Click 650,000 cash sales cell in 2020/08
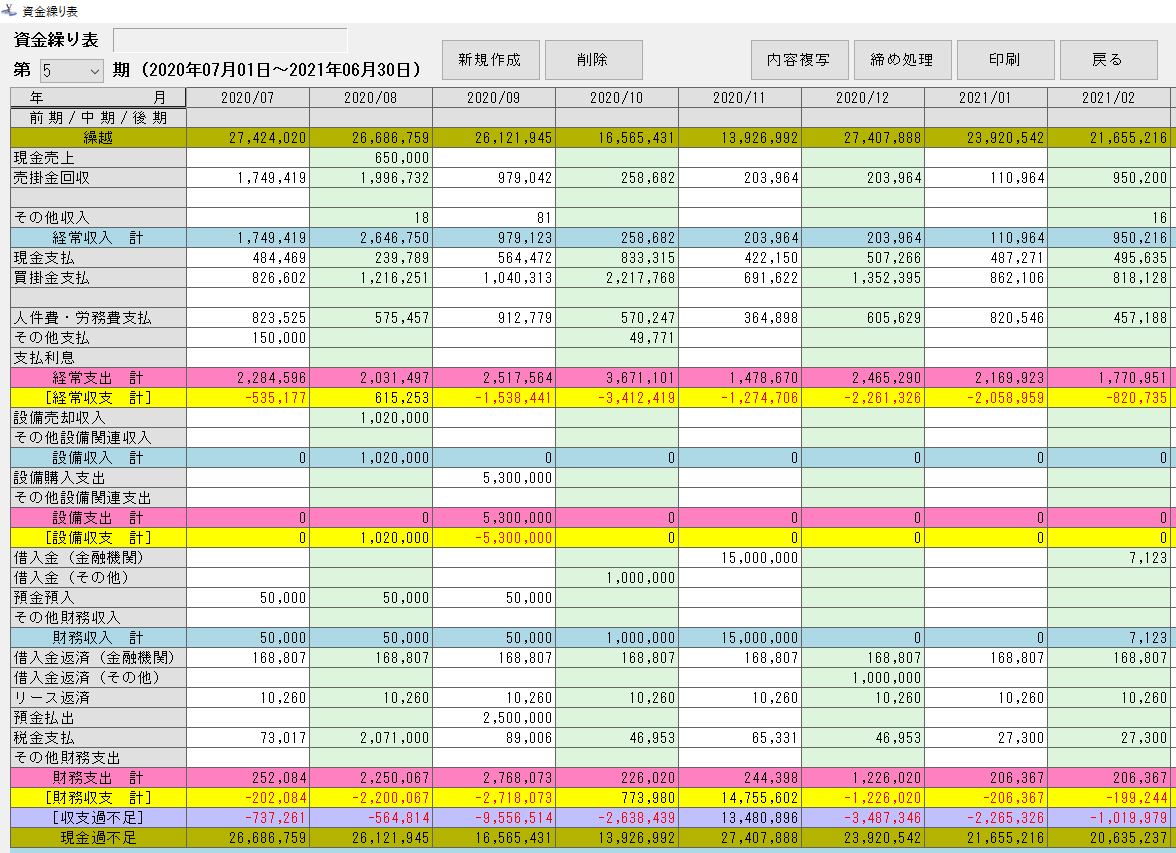This screenshot has height=853, width=1176. click(x=370, y=158)
